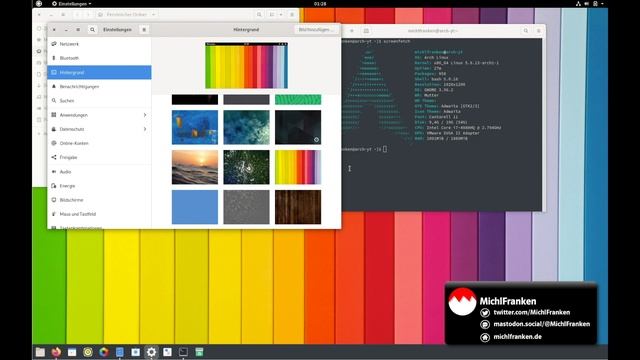Click the search icon in the terminal header
This screenshot has width=640, height=360.
(526, 31)
